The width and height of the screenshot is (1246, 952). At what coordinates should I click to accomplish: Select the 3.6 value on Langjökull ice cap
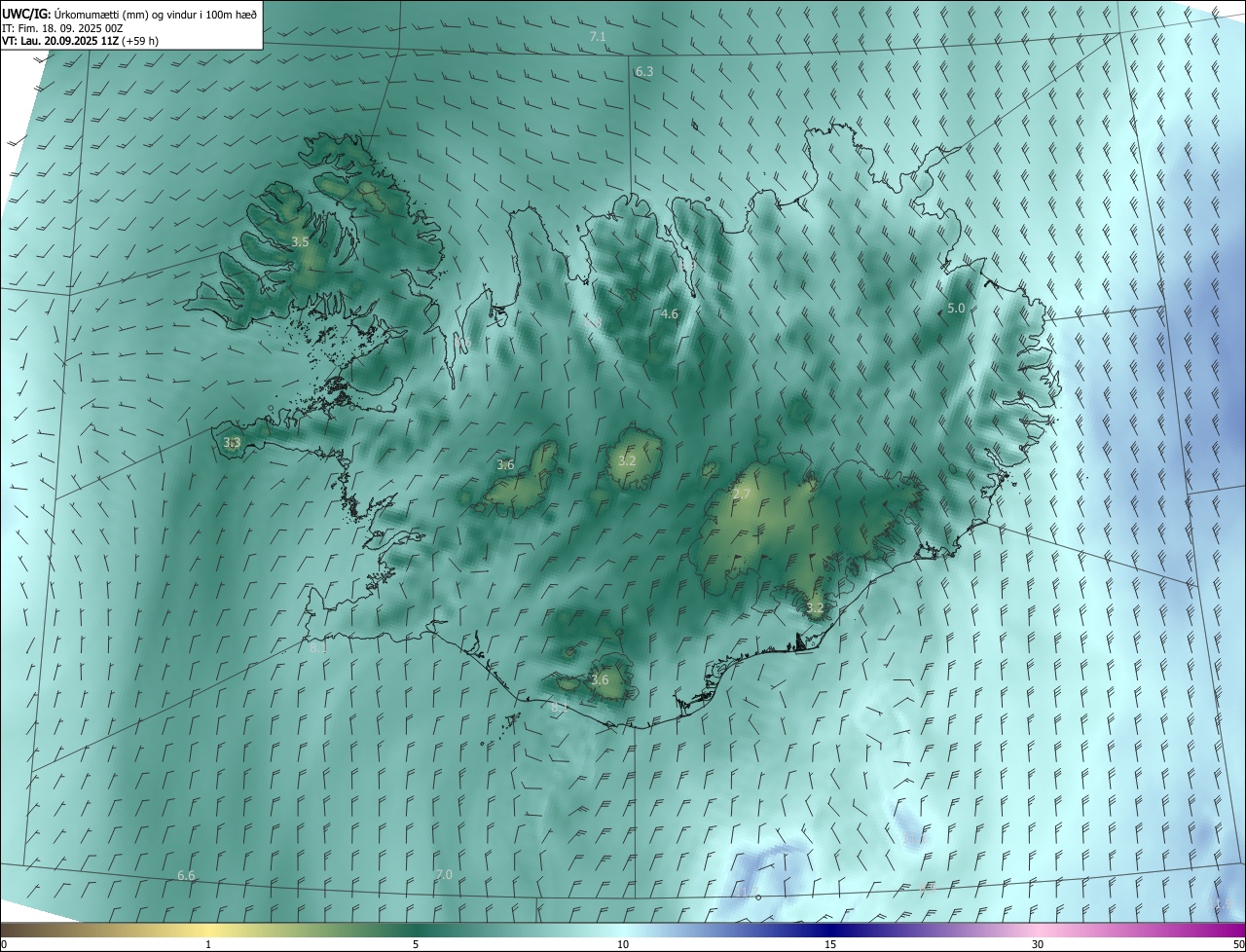tap(505, 465)
